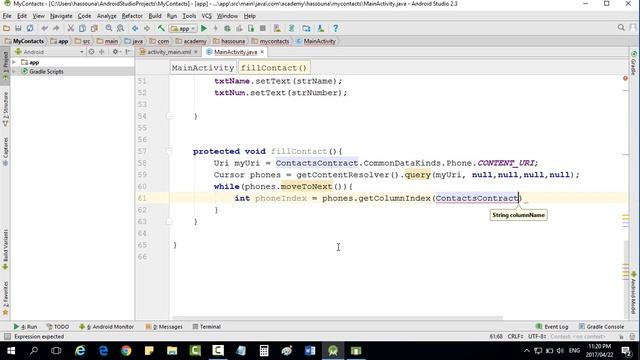This screenshot has height=360, width=640.
Task: Open the Gradle Console panel
Action: 601,327
